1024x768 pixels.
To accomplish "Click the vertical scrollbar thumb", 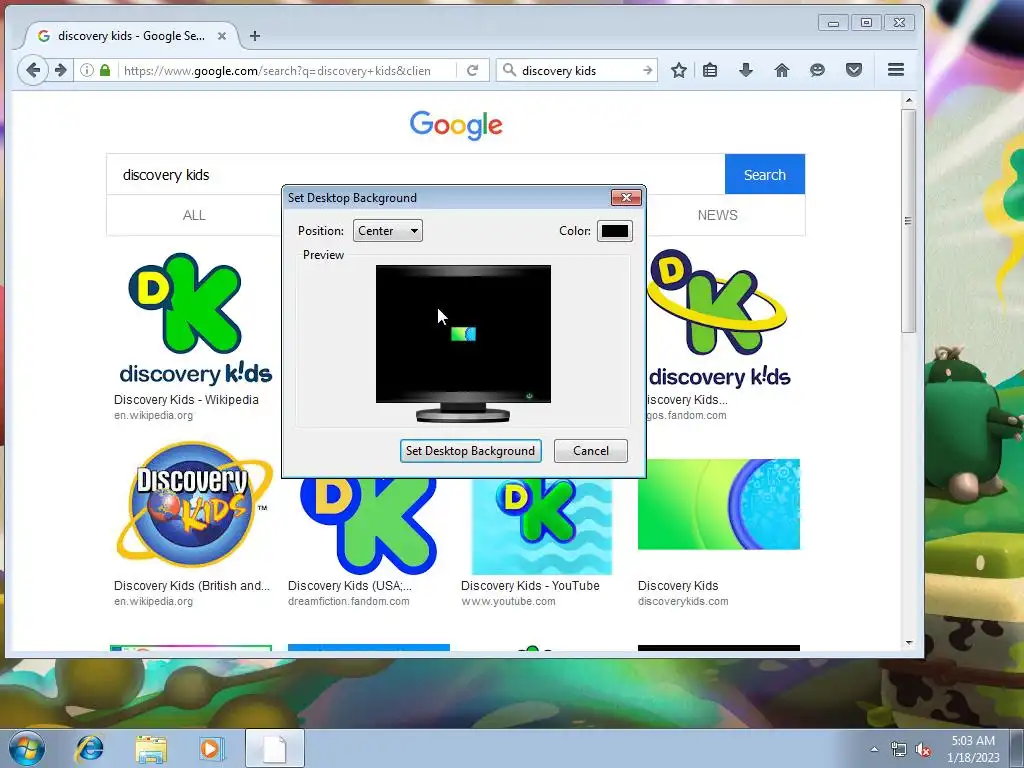I will [x=908, y=221].
